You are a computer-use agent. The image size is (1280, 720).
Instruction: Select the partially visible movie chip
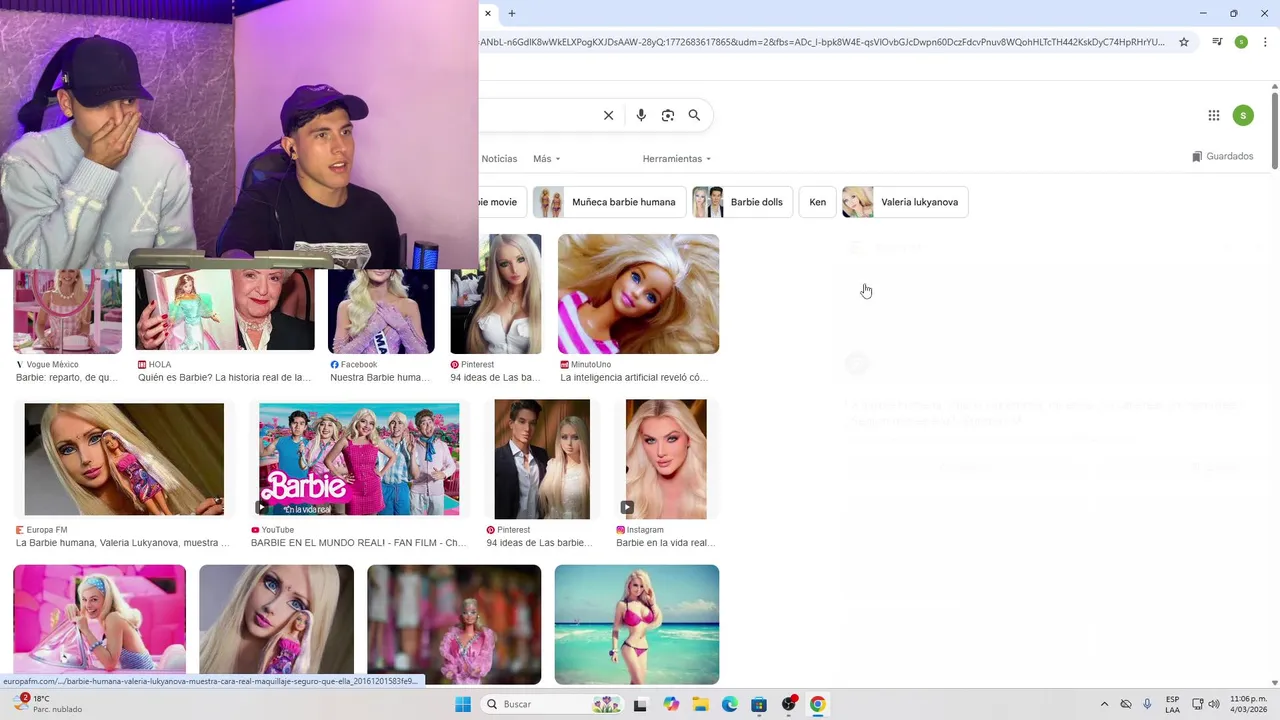tap(502, 202)
